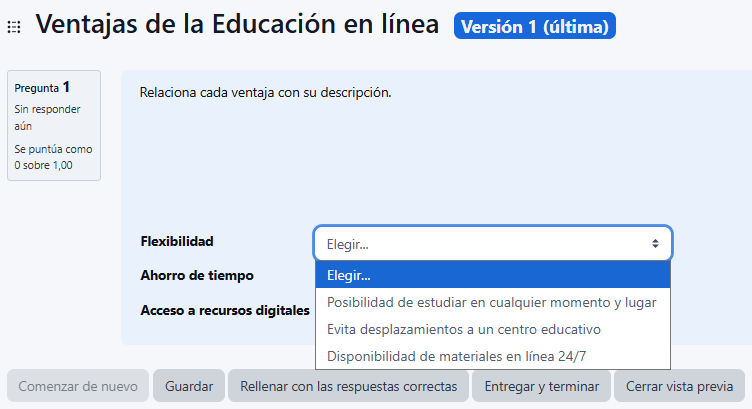The image size is (752, 409).
Task: Click the "Acceso a recursos digitales" label
Action: 225,309
